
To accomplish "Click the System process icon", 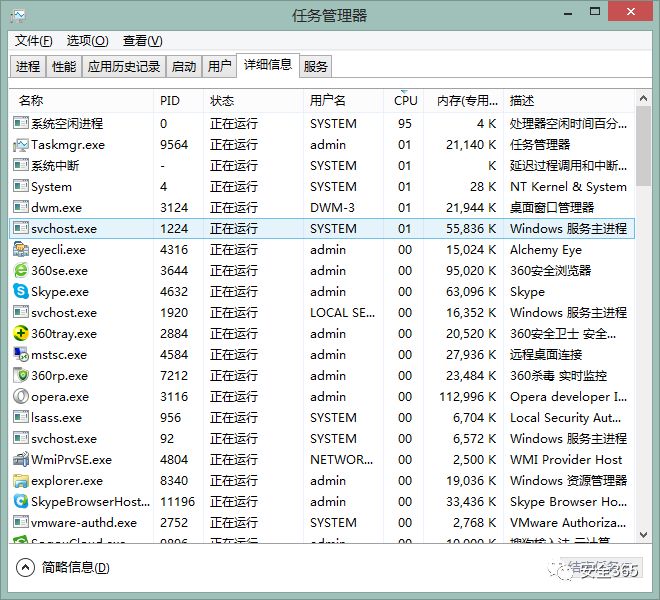I will (x=21, y=187).
